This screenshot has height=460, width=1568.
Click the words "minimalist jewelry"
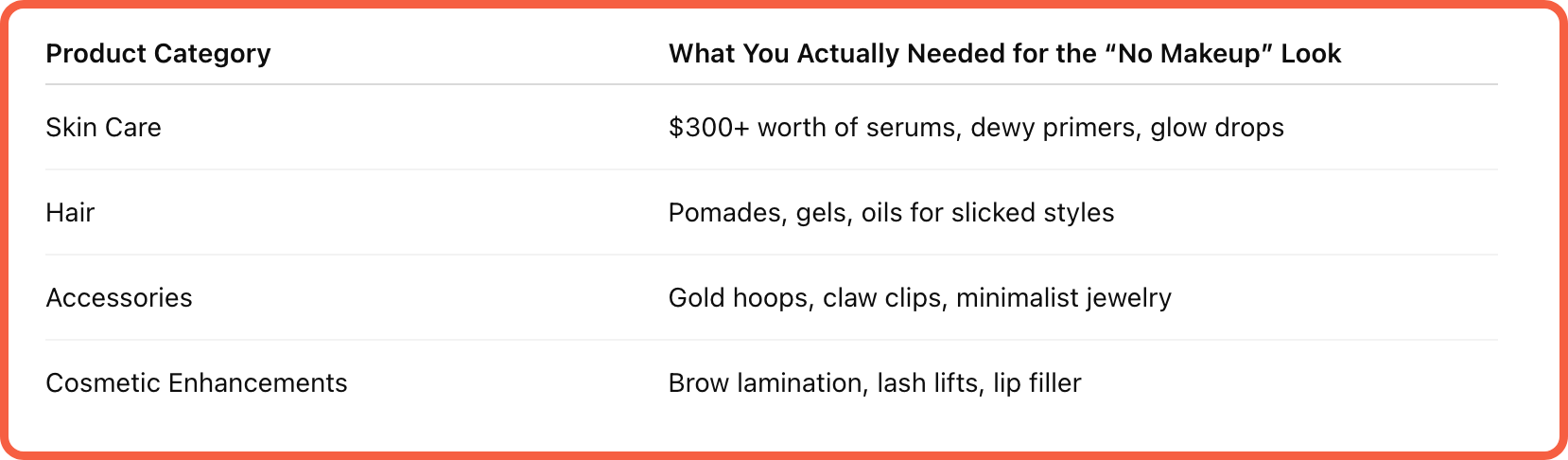coord(1064,298)
